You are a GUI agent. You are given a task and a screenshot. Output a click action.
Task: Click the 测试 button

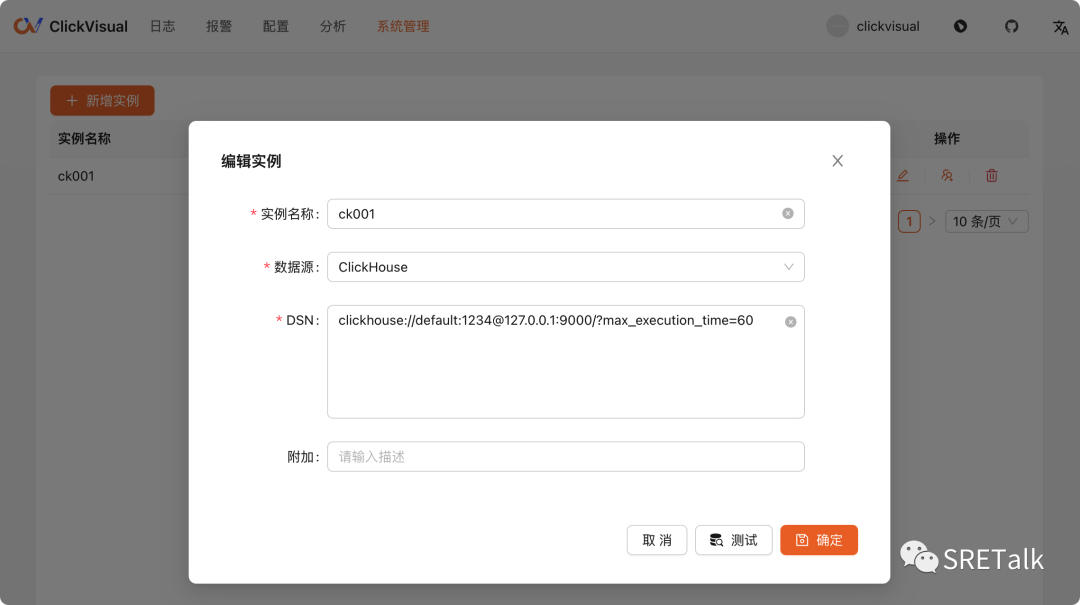point(734,540)
